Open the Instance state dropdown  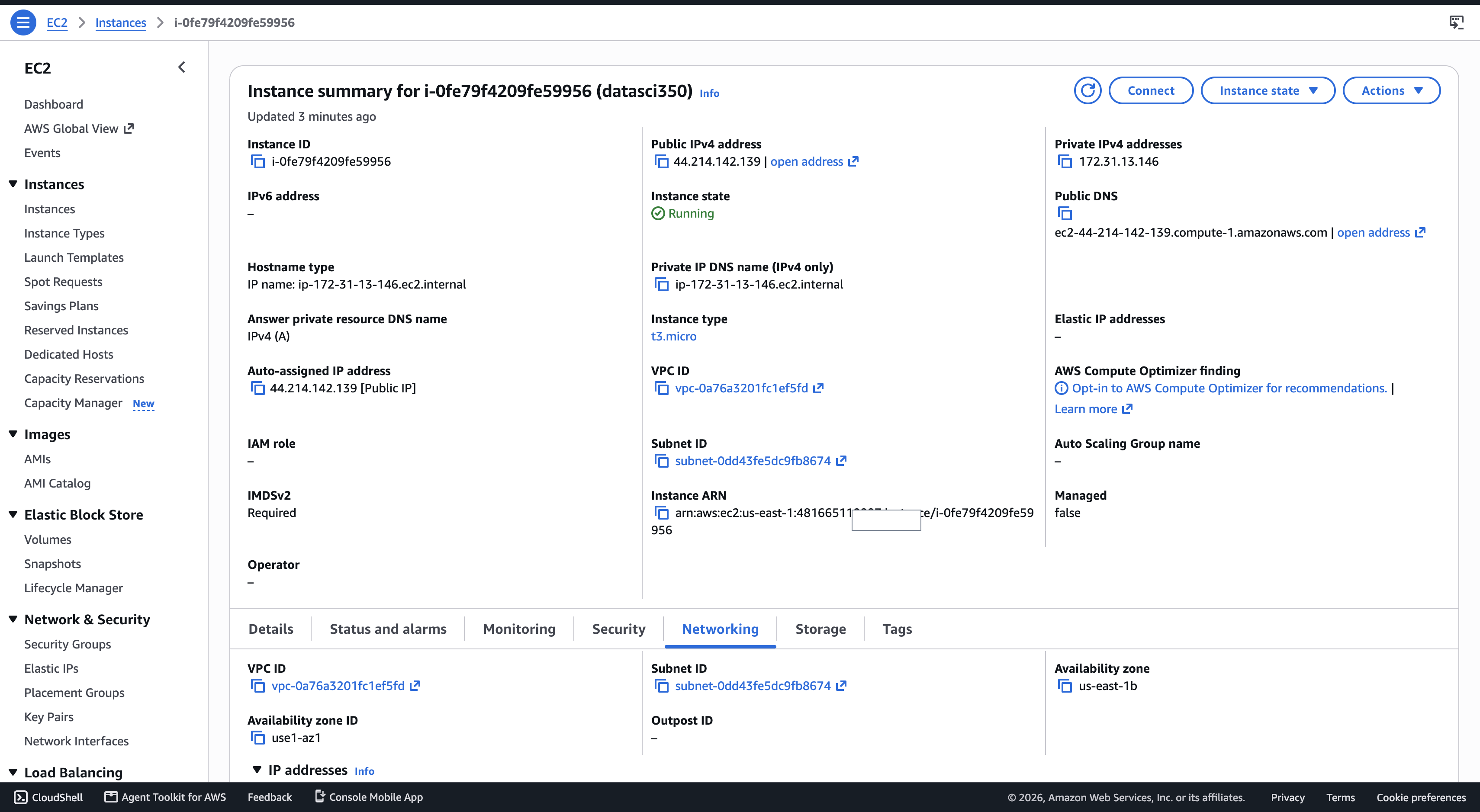click(1268, 91)
